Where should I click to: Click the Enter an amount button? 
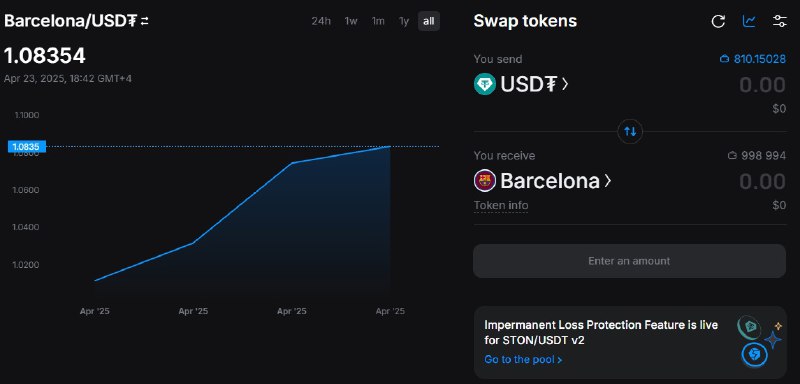click(x=629, y=261)
